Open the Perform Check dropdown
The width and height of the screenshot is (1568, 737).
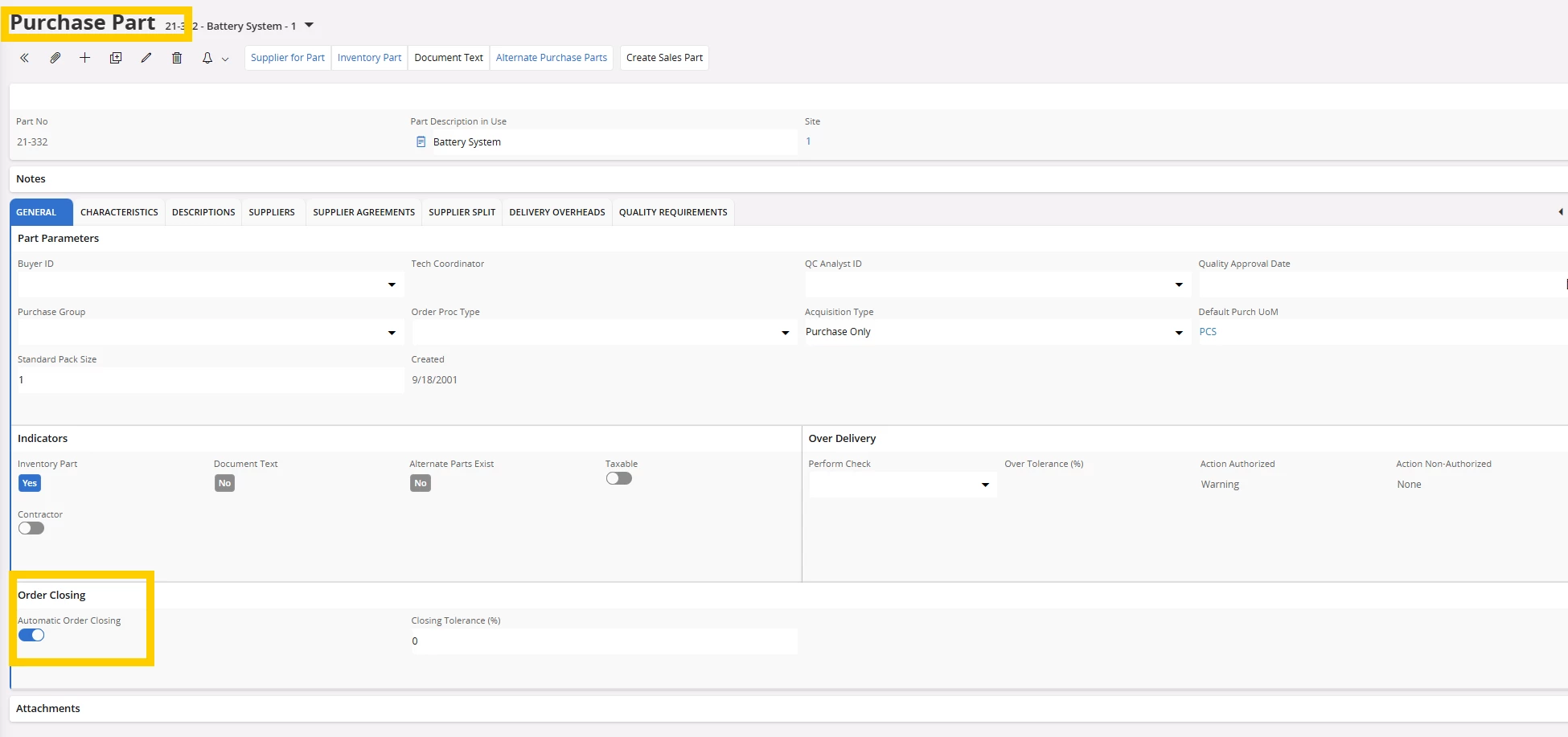(985, 485)
